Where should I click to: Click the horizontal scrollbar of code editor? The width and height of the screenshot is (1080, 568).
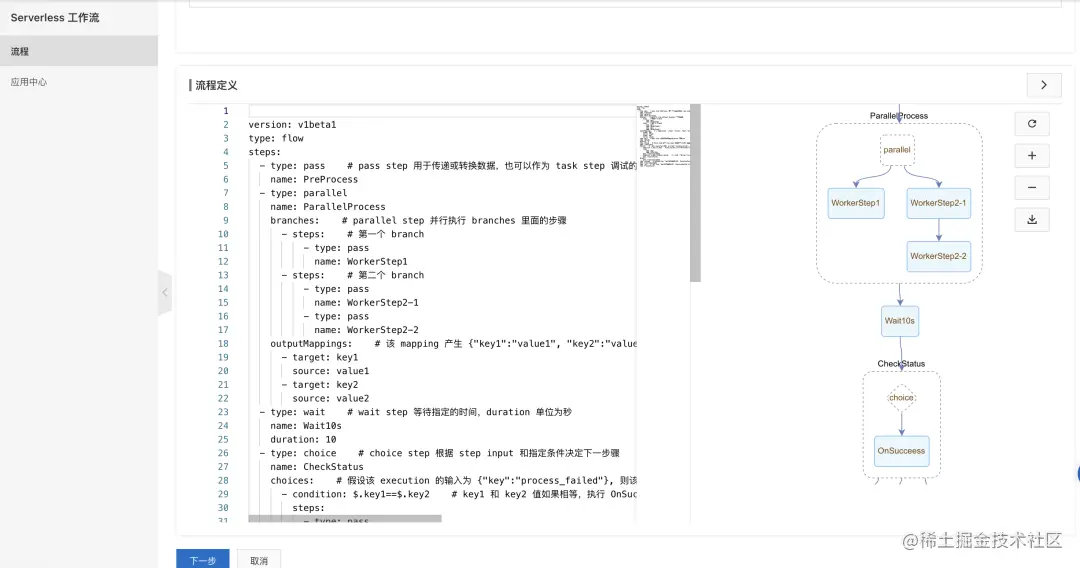coord(345,518)
